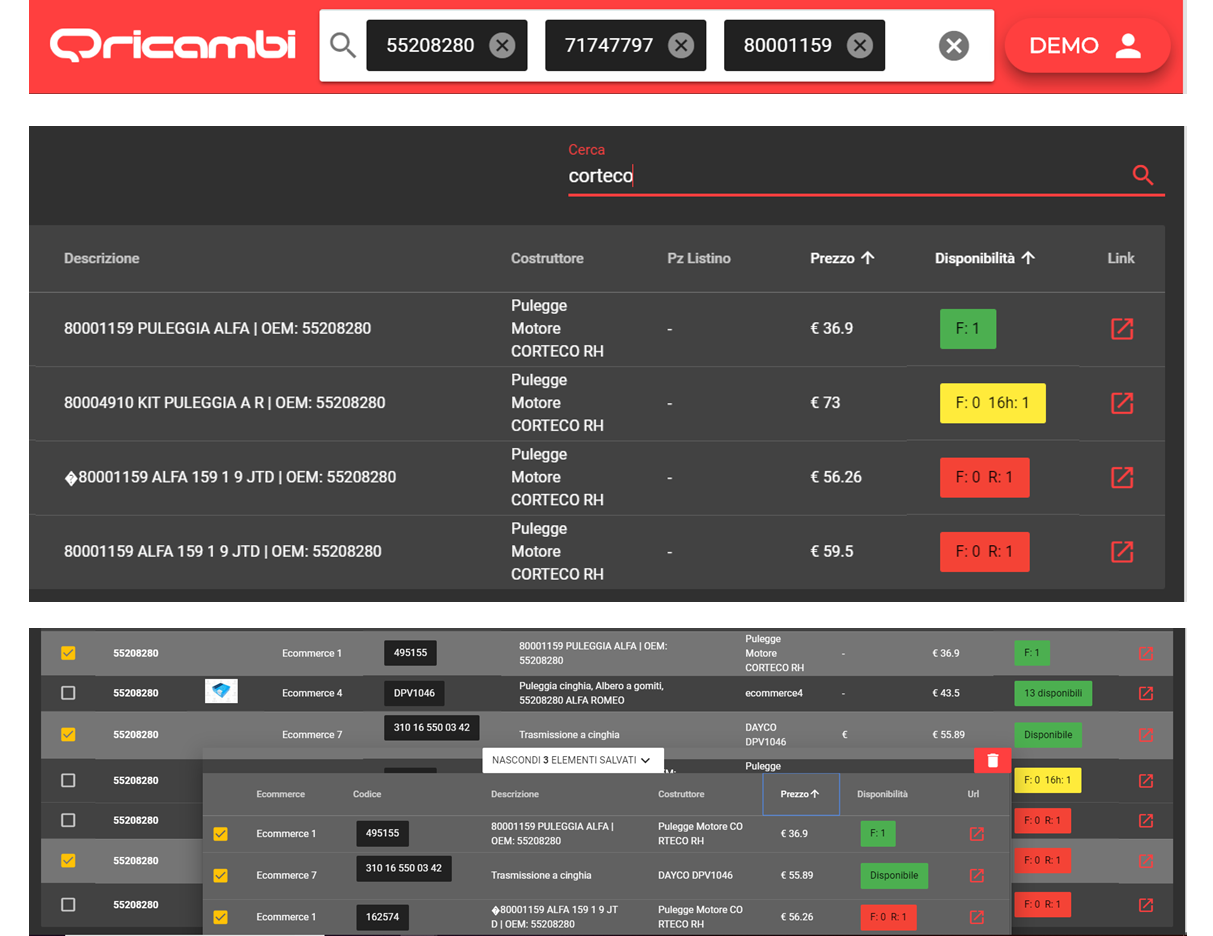Click the Costruttore column header in results table
Viewport: 1213px width, 936px height.
tap(547, 258)
